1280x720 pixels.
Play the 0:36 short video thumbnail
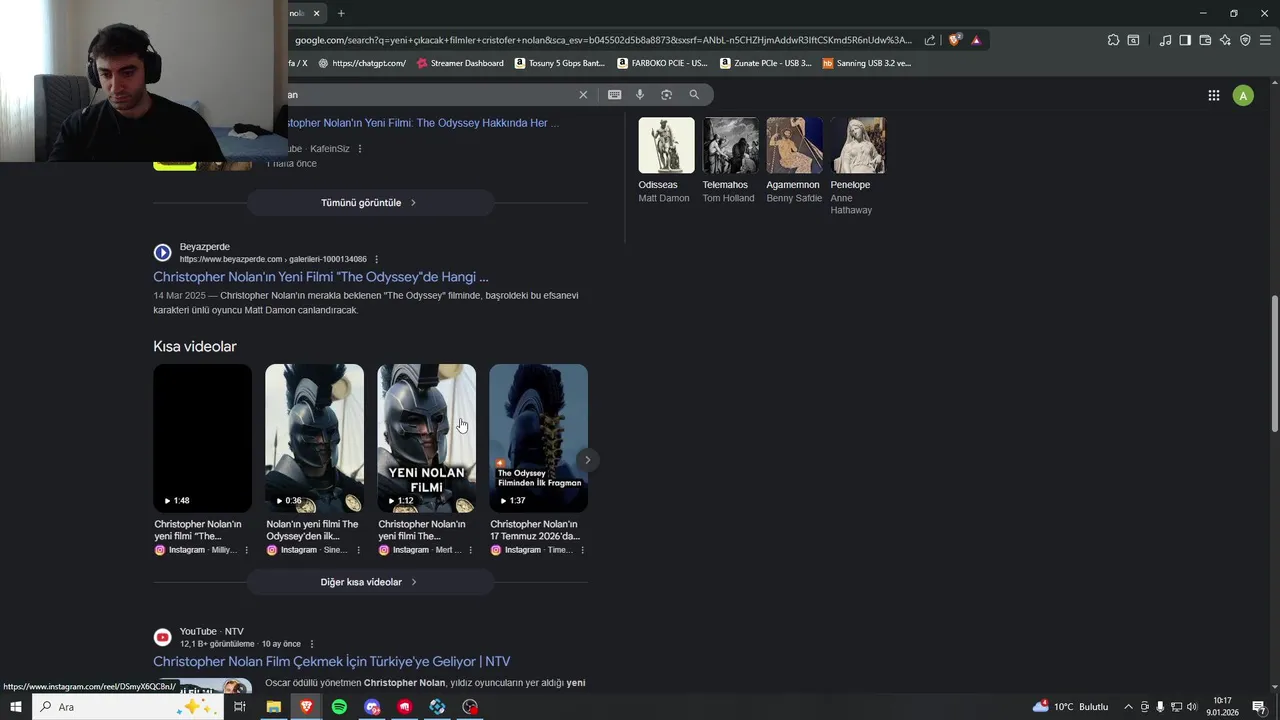[x=314, y=438]
